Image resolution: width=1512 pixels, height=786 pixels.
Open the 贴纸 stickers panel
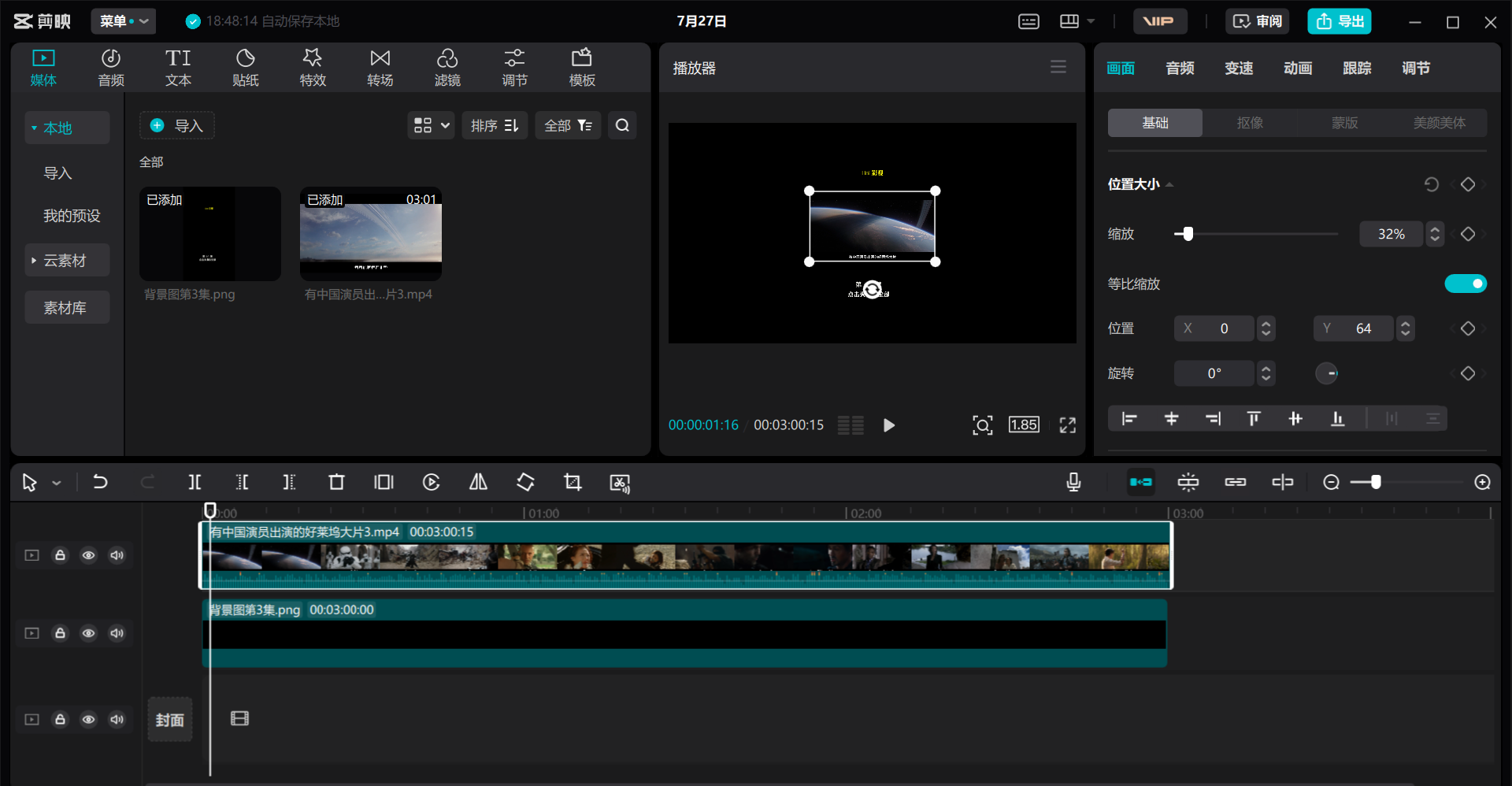(x=246, y=68)
